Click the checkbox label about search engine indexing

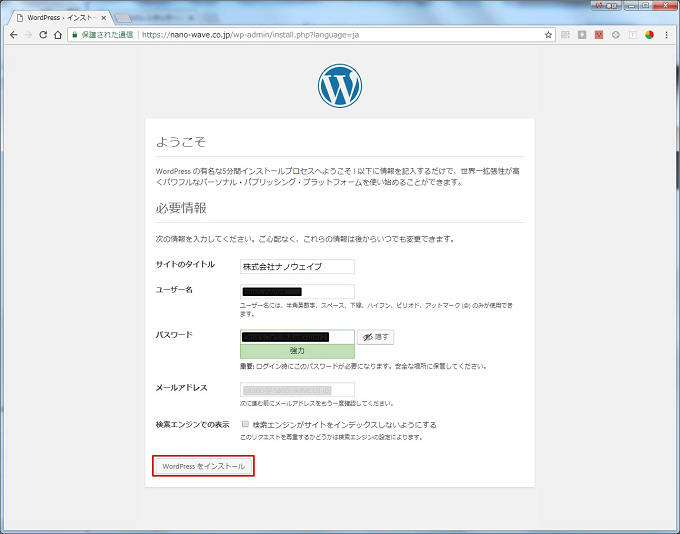(344, 425)
